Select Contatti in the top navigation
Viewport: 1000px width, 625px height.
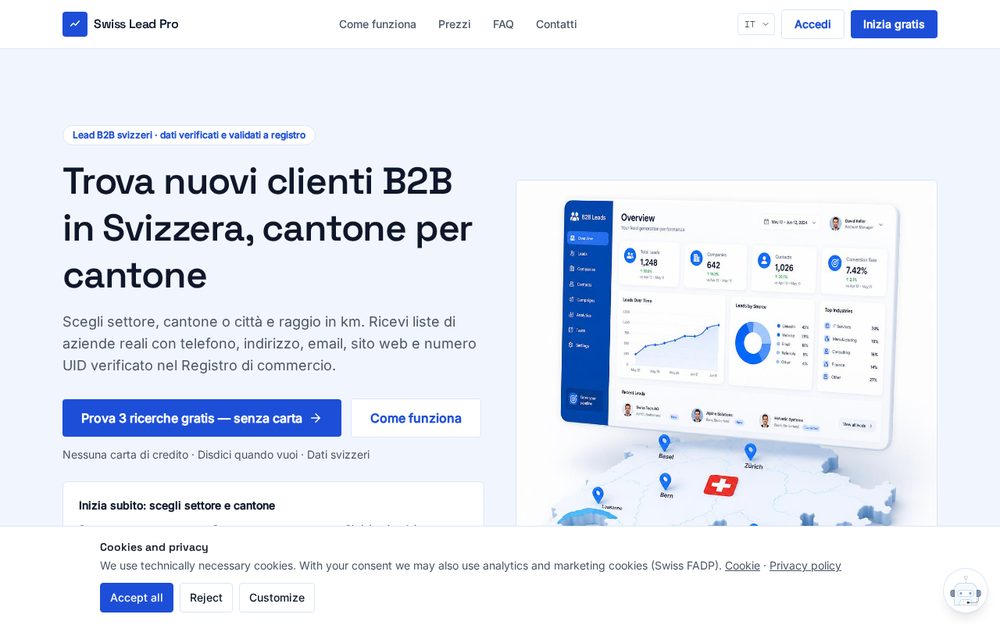pos(556,24)
